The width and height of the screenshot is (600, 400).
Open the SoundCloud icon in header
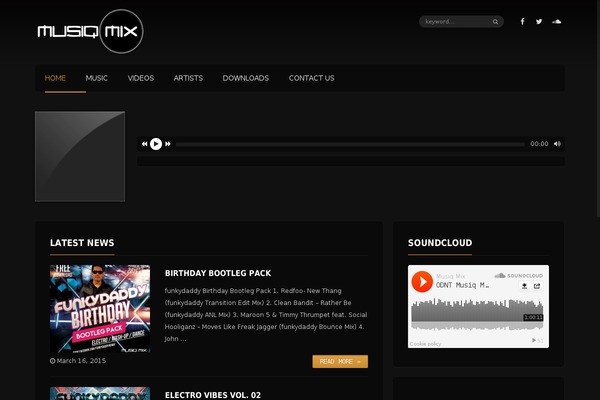pos(556,21)
